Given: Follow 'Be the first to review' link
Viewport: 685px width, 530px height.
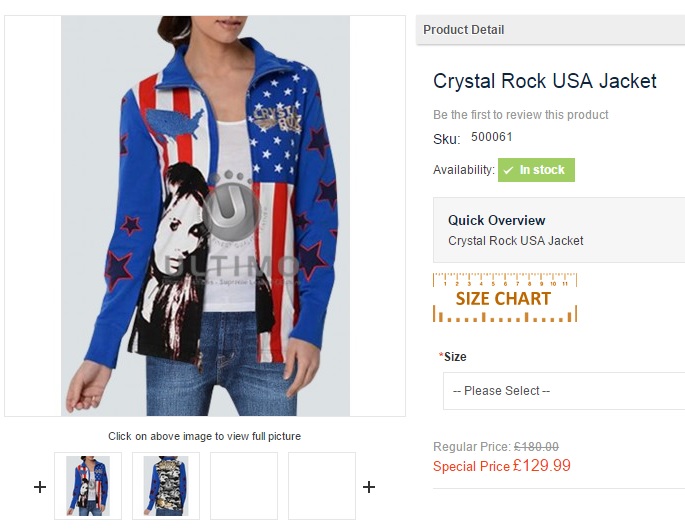Looking at the screenshot, I should 521,115.
